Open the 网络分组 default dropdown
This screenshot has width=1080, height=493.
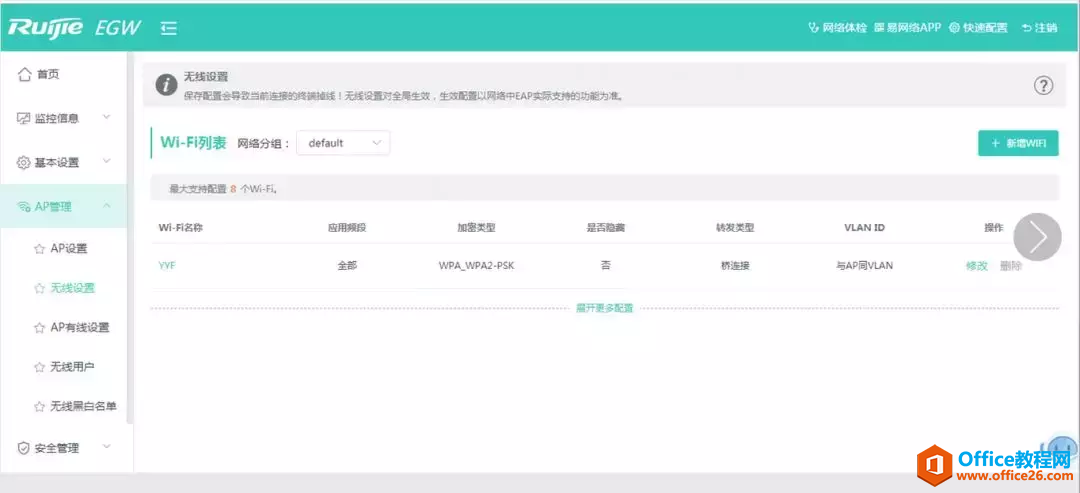(x=343, y=143)
